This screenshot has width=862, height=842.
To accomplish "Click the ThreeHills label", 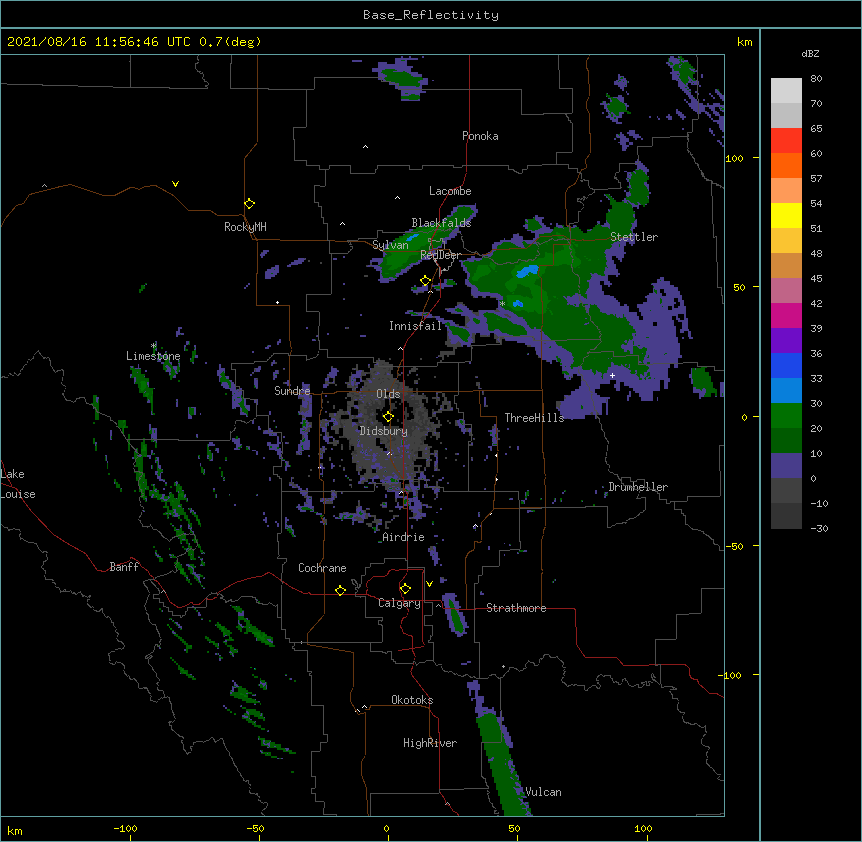I will 535,418.
